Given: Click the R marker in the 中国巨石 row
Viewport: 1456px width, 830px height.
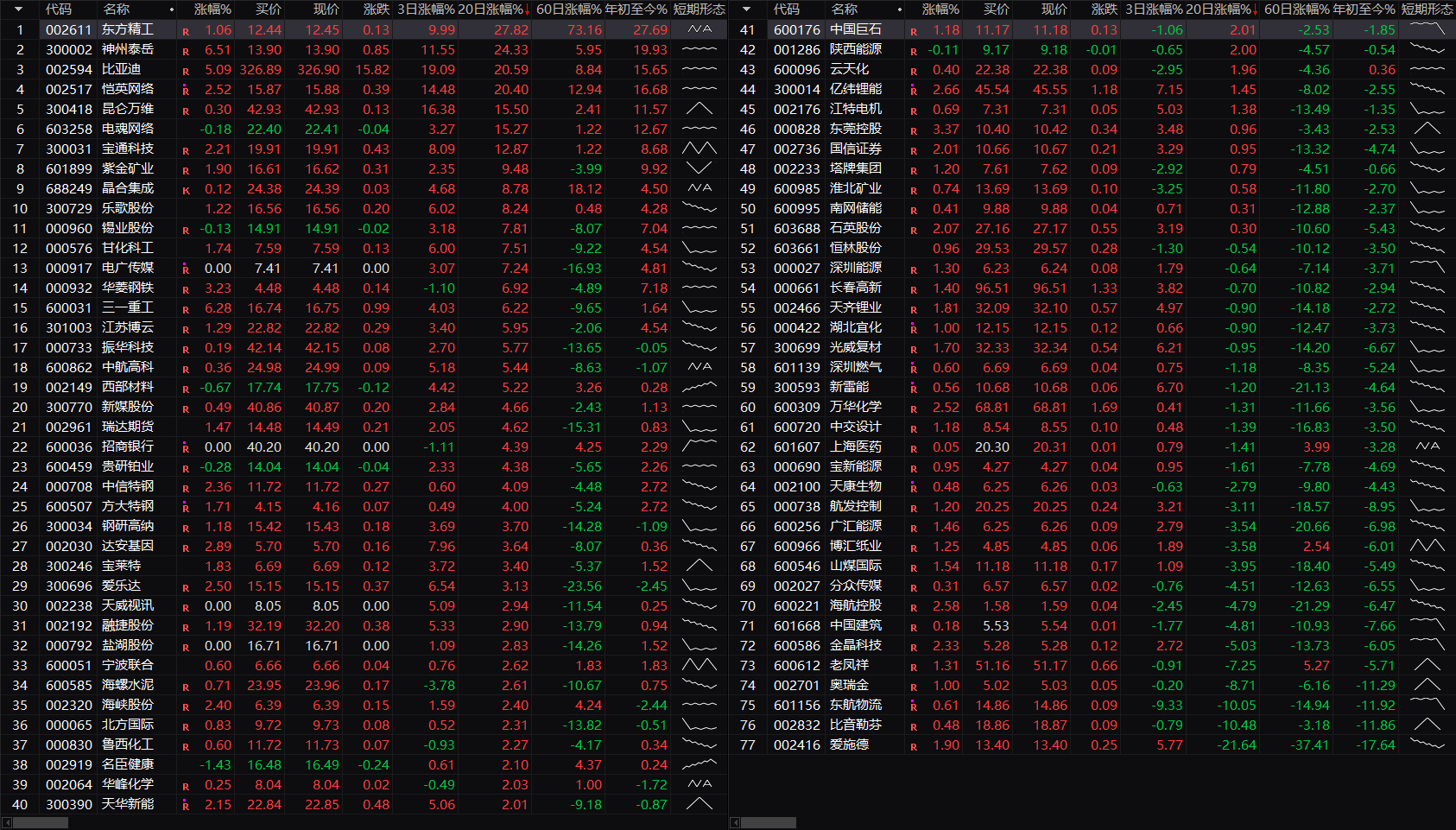Looking at the screenshot, I should coord(914,31).
